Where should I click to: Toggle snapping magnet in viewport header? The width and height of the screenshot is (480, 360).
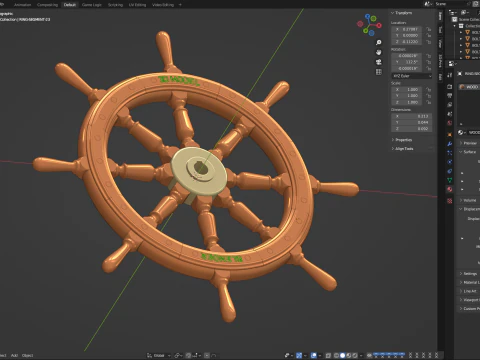tap(189, 355)
